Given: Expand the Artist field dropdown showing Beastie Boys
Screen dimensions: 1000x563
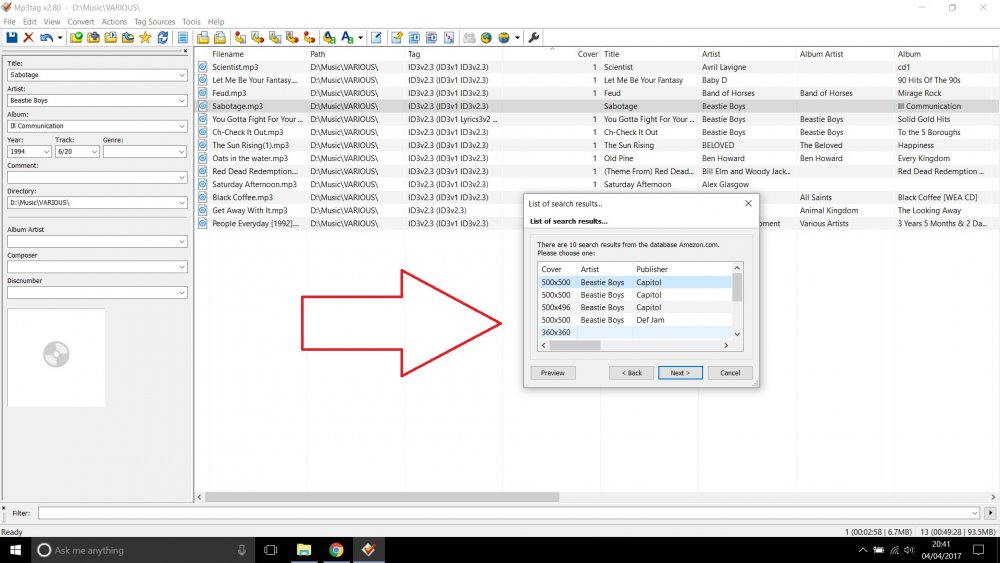Looking at the screenshot, I should pos(181,101).
